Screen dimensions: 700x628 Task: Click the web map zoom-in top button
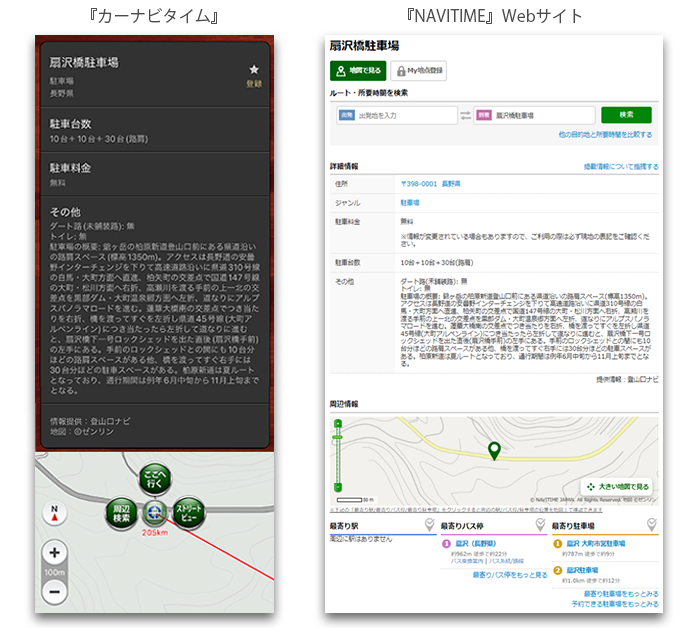click(338, 423)
